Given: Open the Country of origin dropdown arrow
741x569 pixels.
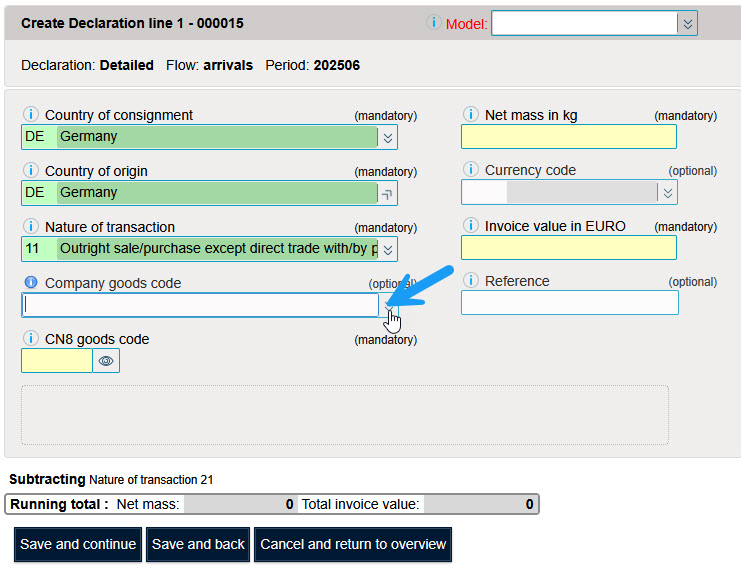Looking at the screenshot, I should coord(388,193).
